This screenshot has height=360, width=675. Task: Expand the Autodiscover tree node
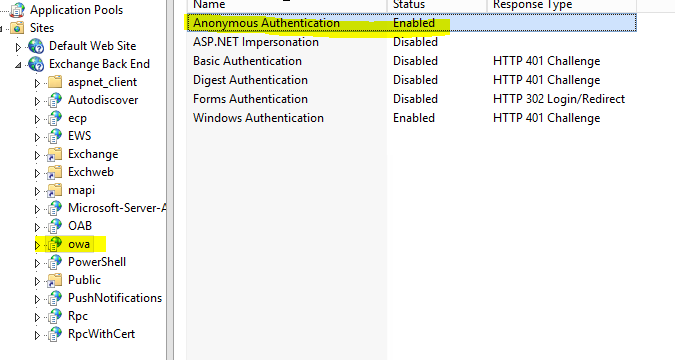pyautogui.click(x=37, y=101)
